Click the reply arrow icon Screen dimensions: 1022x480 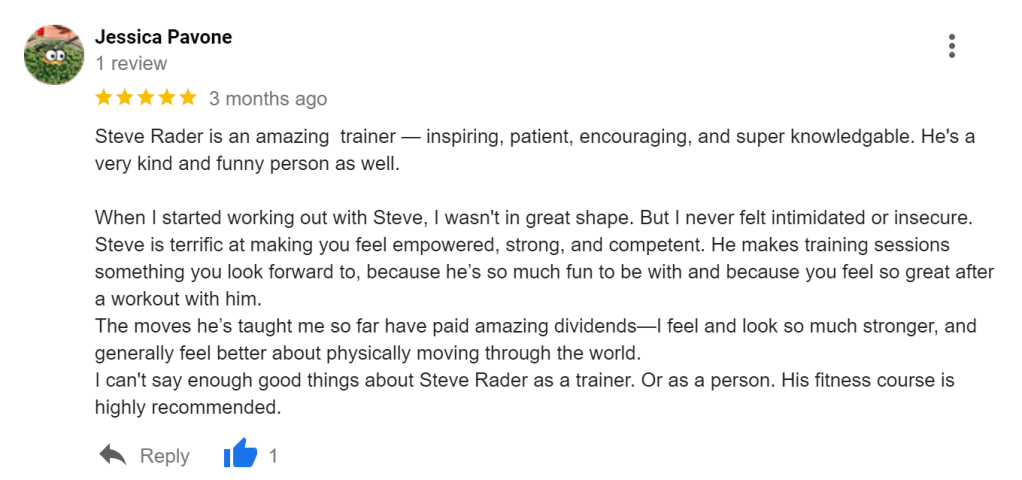113,455
